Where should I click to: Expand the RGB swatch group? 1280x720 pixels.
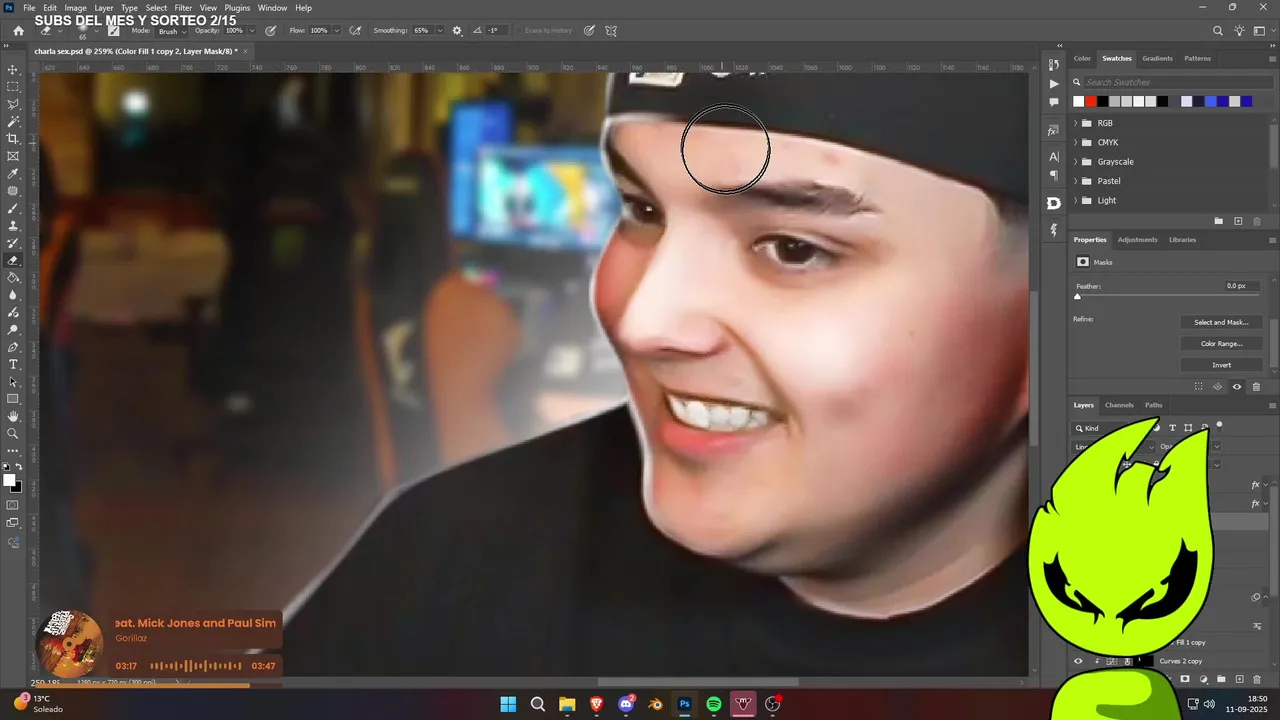point(1076,123)
